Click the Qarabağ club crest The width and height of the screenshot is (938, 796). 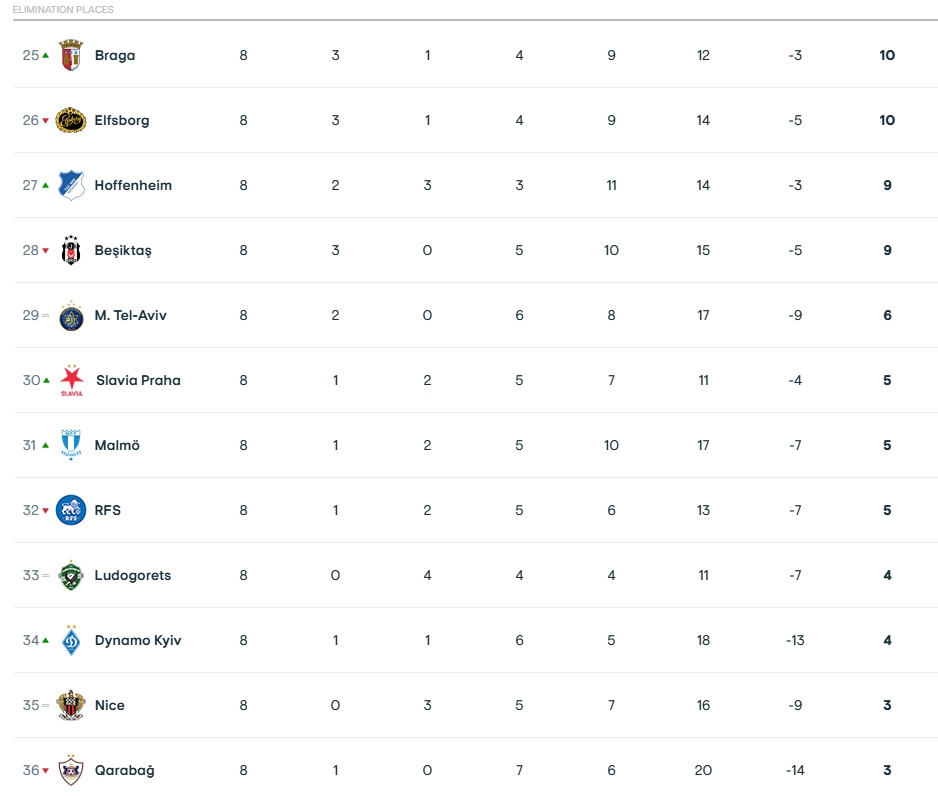pos(71,770)
